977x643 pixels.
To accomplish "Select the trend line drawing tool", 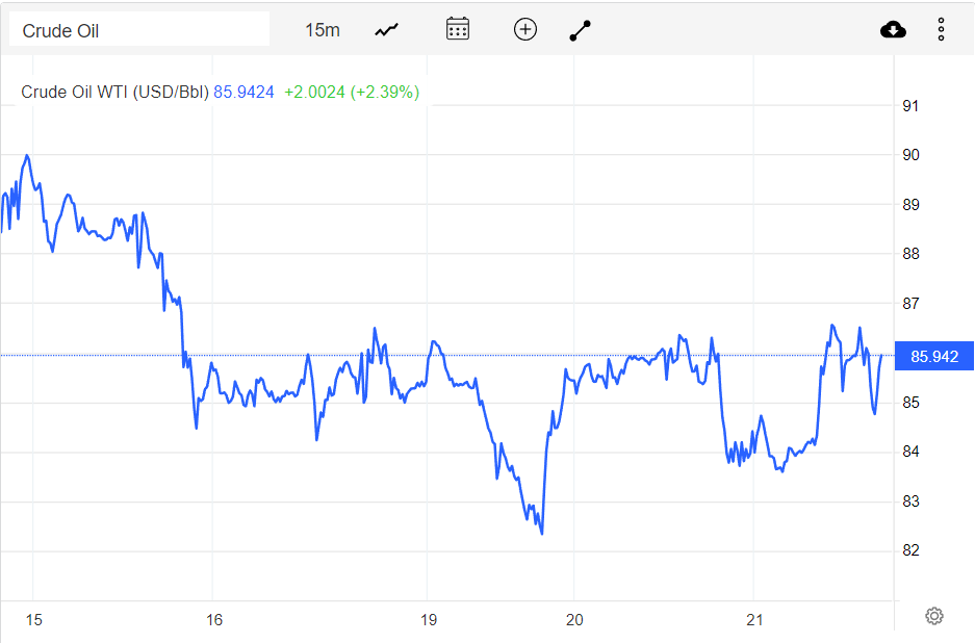I will [580, 30].
